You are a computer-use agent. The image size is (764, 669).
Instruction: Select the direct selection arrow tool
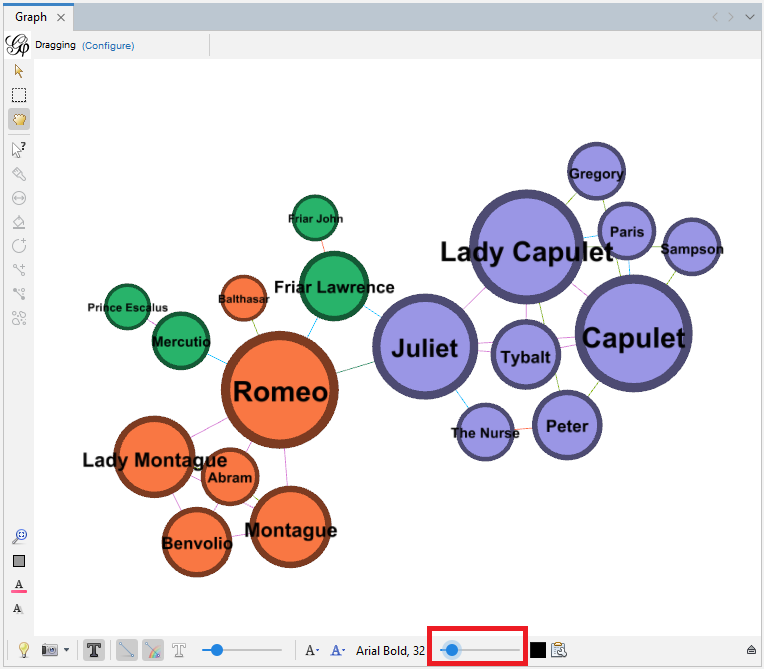coord(19,71)
